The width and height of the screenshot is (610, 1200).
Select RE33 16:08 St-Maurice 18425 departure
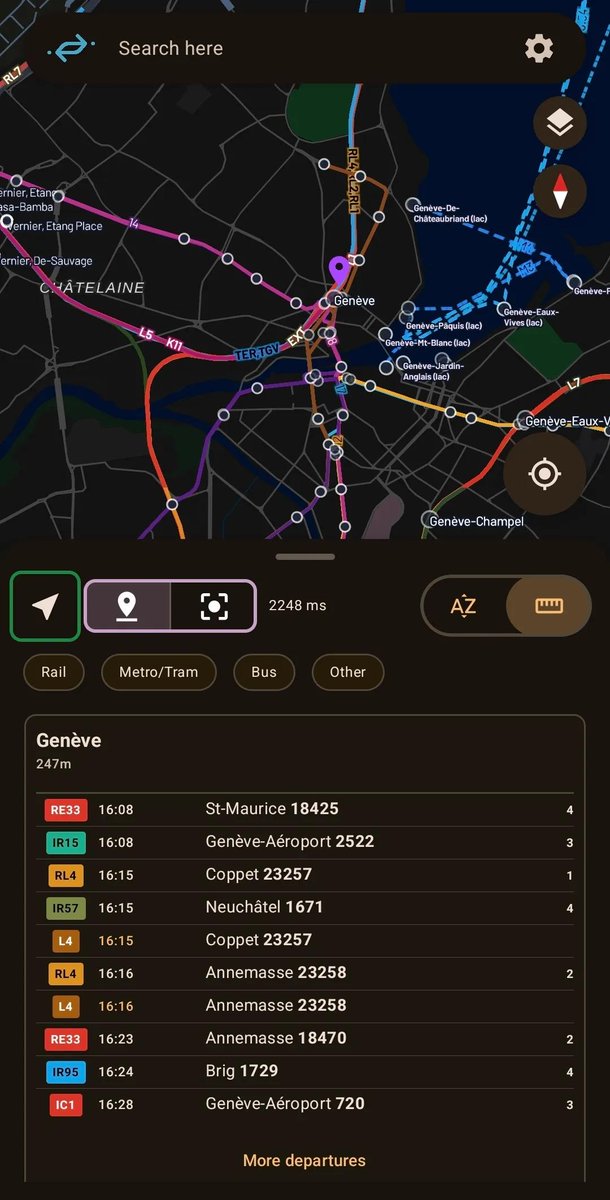click(305, 809)
